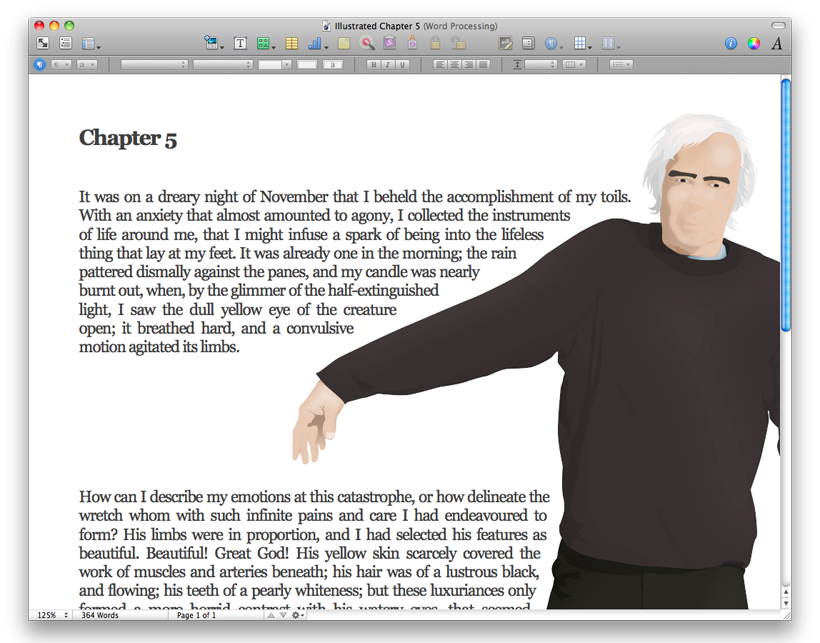Unlock the object with the open padlock
Viewport: 820px width, 643px height.
tap(458, 43)
